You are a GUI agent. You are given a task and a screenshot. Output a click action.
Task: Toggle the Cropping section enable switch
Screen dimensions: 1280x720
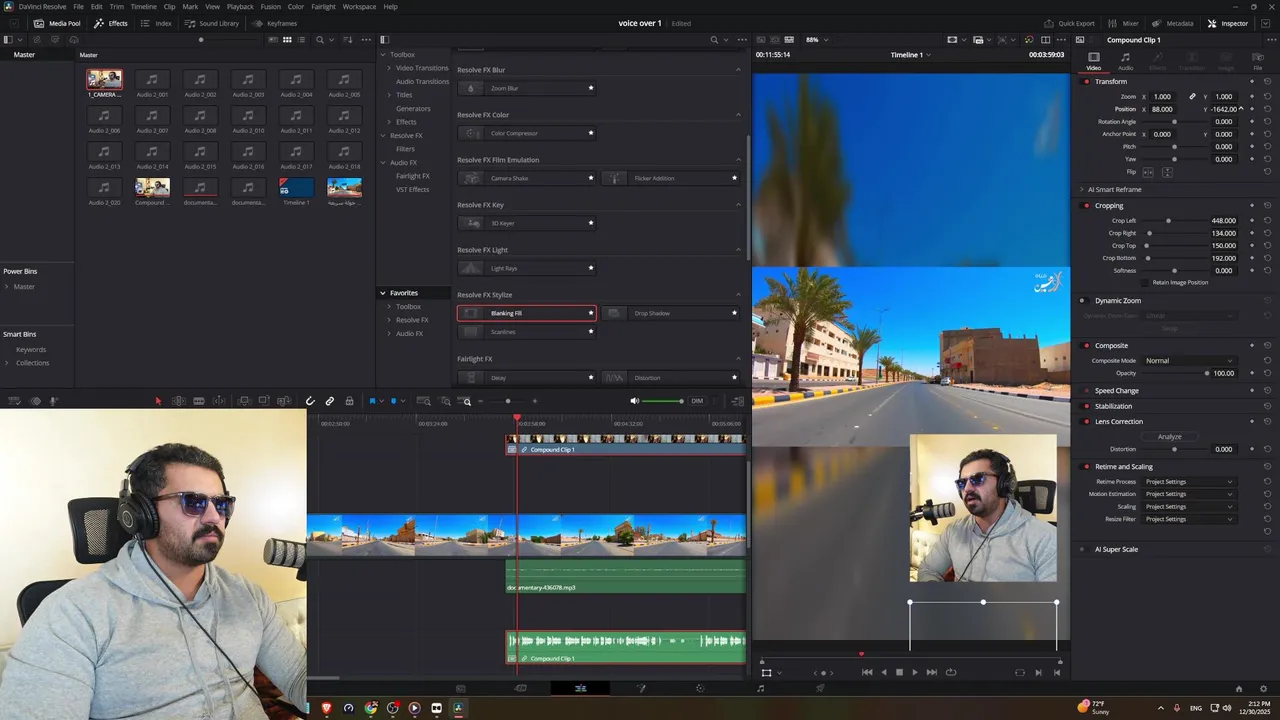click(1087, 205)
